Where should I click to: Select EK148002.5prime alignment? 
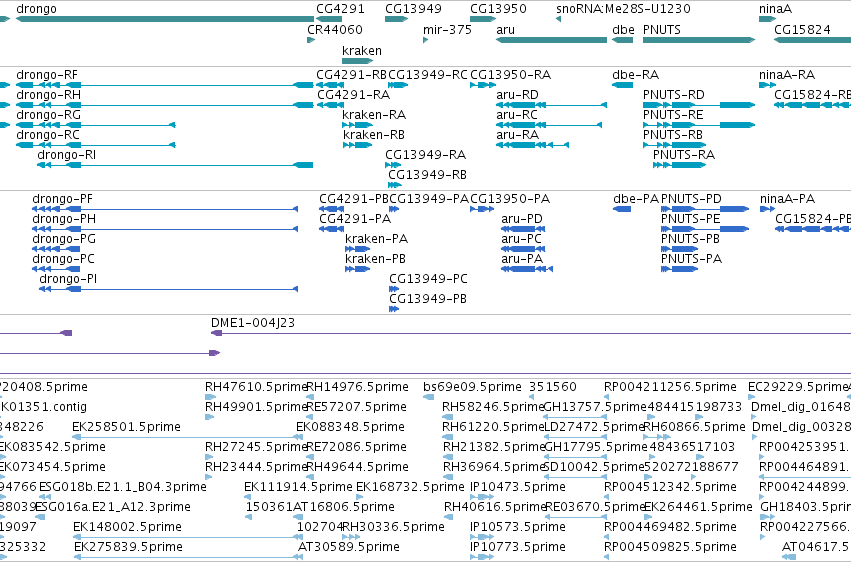pyautogui.click(x=186, y=537)
